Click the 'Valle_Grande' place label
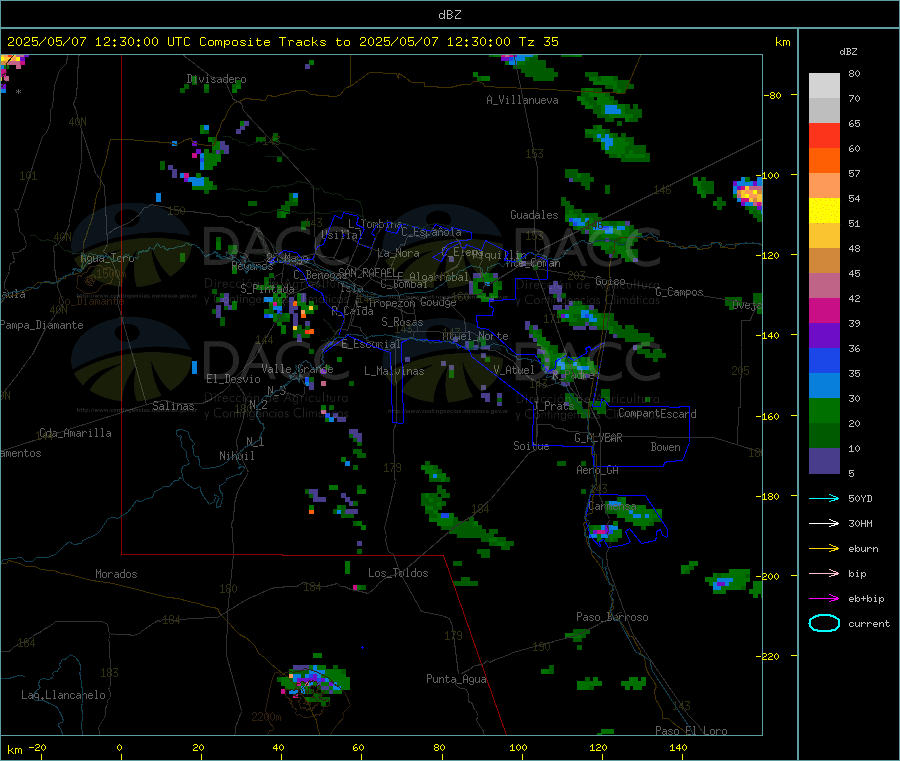 (x=297, y=369)
